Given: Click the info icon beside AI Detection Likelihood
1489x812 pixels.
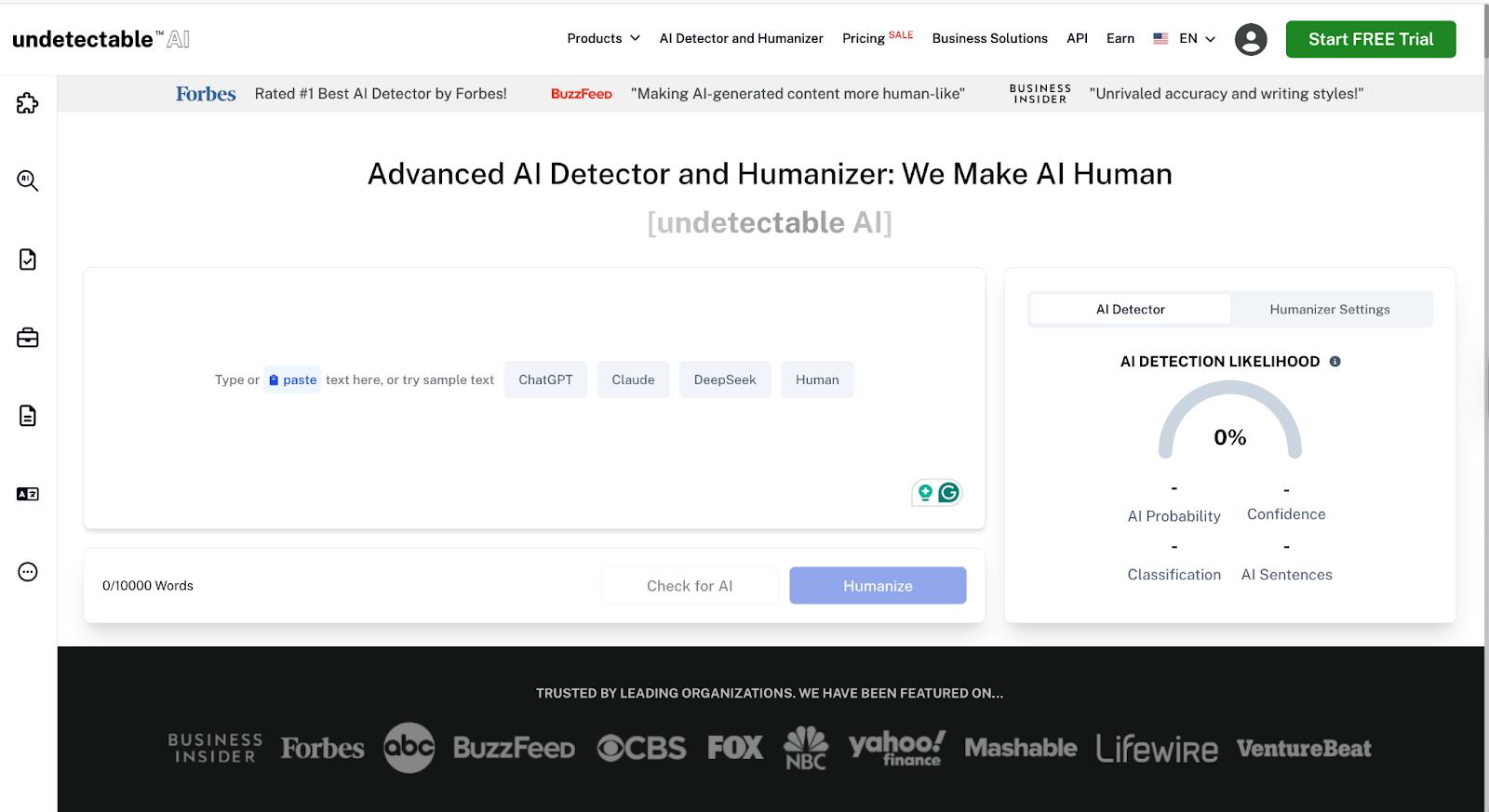Looking at the screenshot, I should coord(1335,362).
